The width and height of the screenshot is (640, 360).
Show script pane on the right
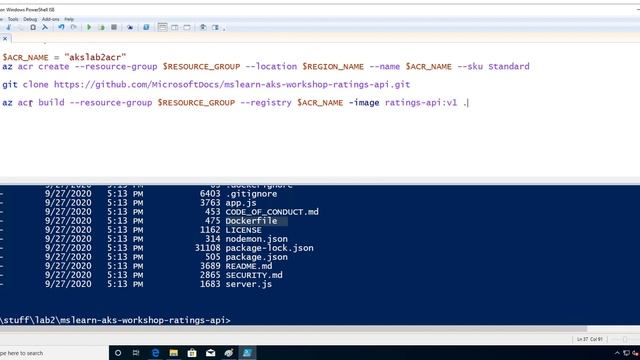(175, 27)
